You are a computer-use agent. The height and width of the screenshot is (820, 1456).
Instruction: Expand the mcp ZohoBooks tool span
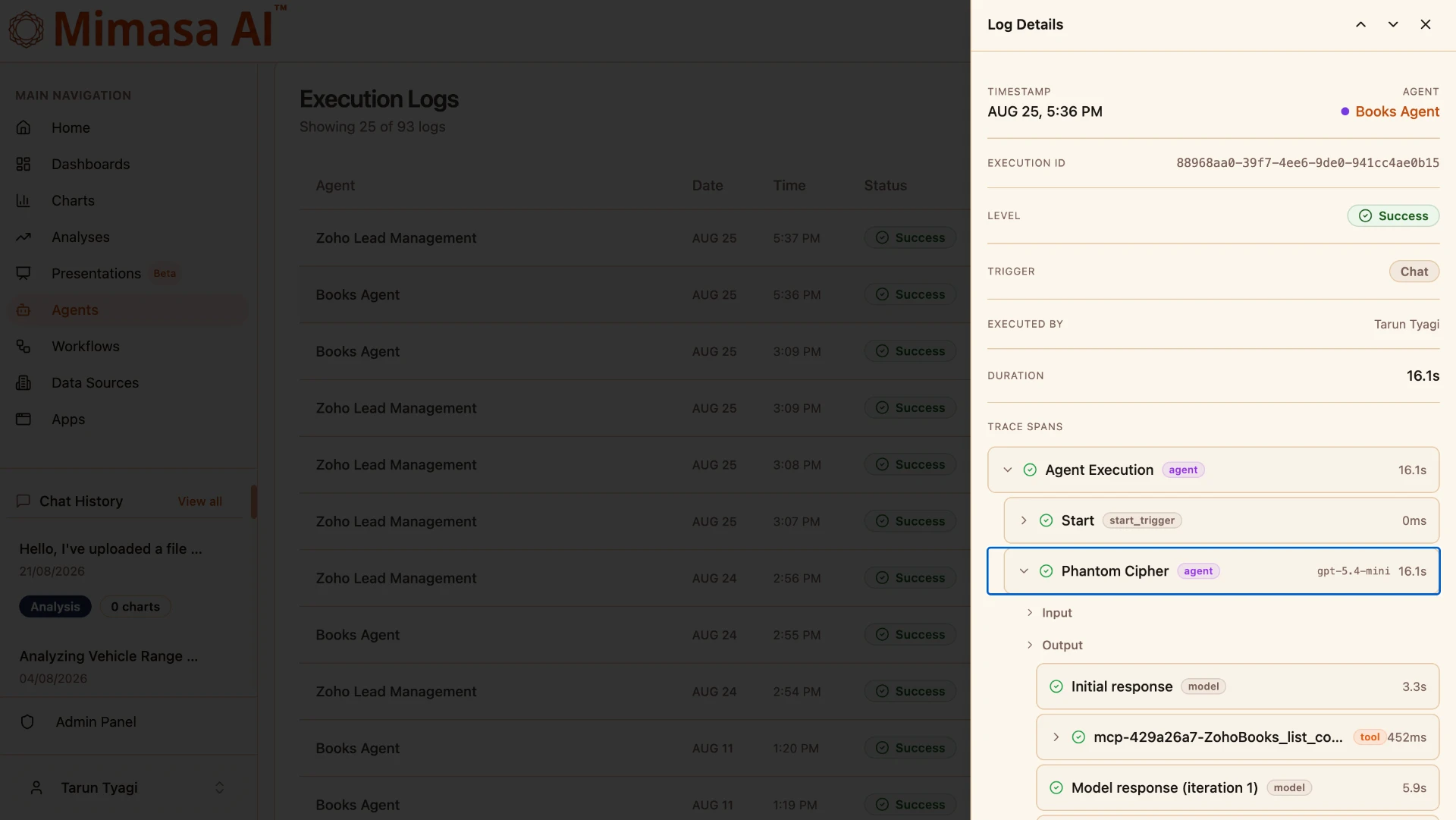[x=1056, y=737]
